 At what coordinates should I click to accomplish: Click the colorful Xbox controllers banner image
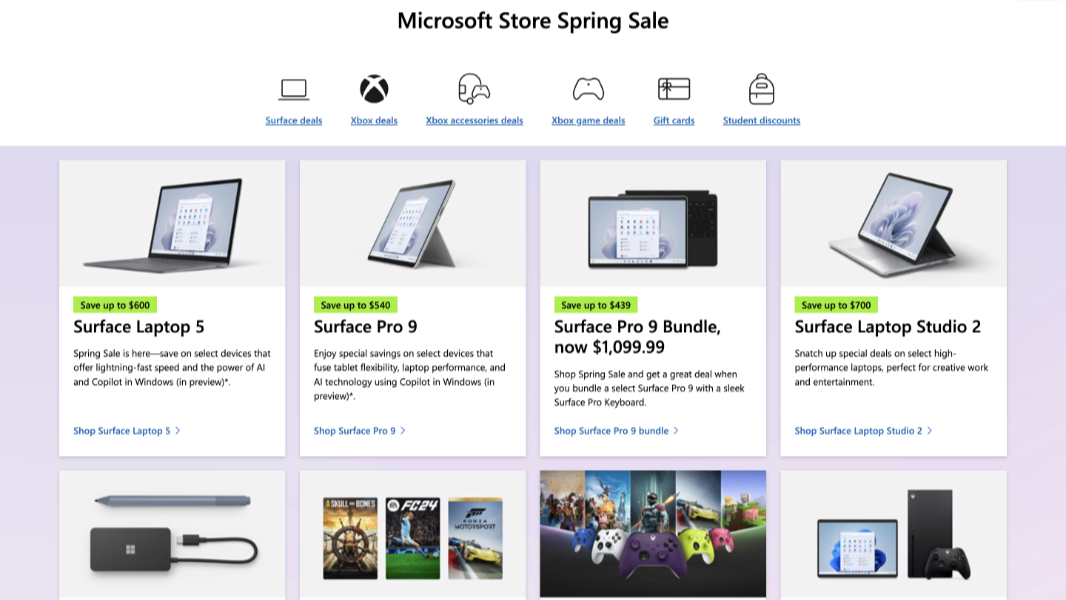click(x=653, y=532)
